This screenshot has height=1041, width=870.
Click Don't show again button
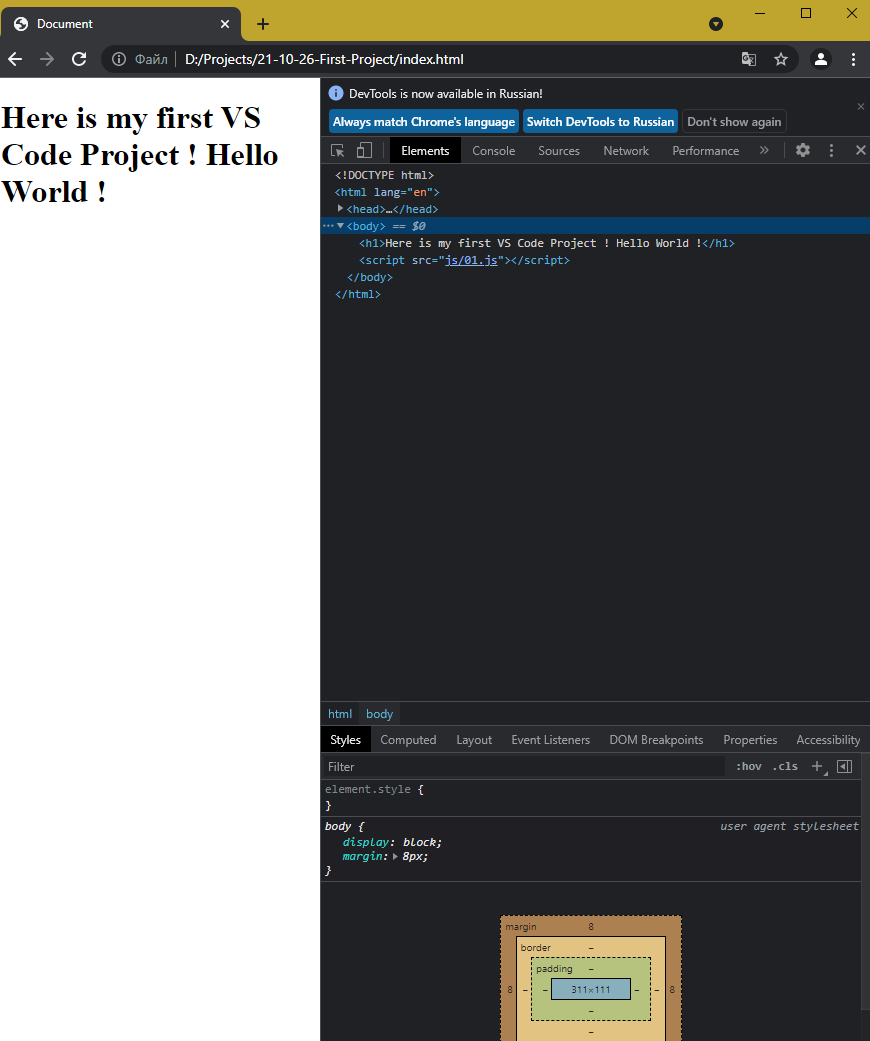[734, 121]
